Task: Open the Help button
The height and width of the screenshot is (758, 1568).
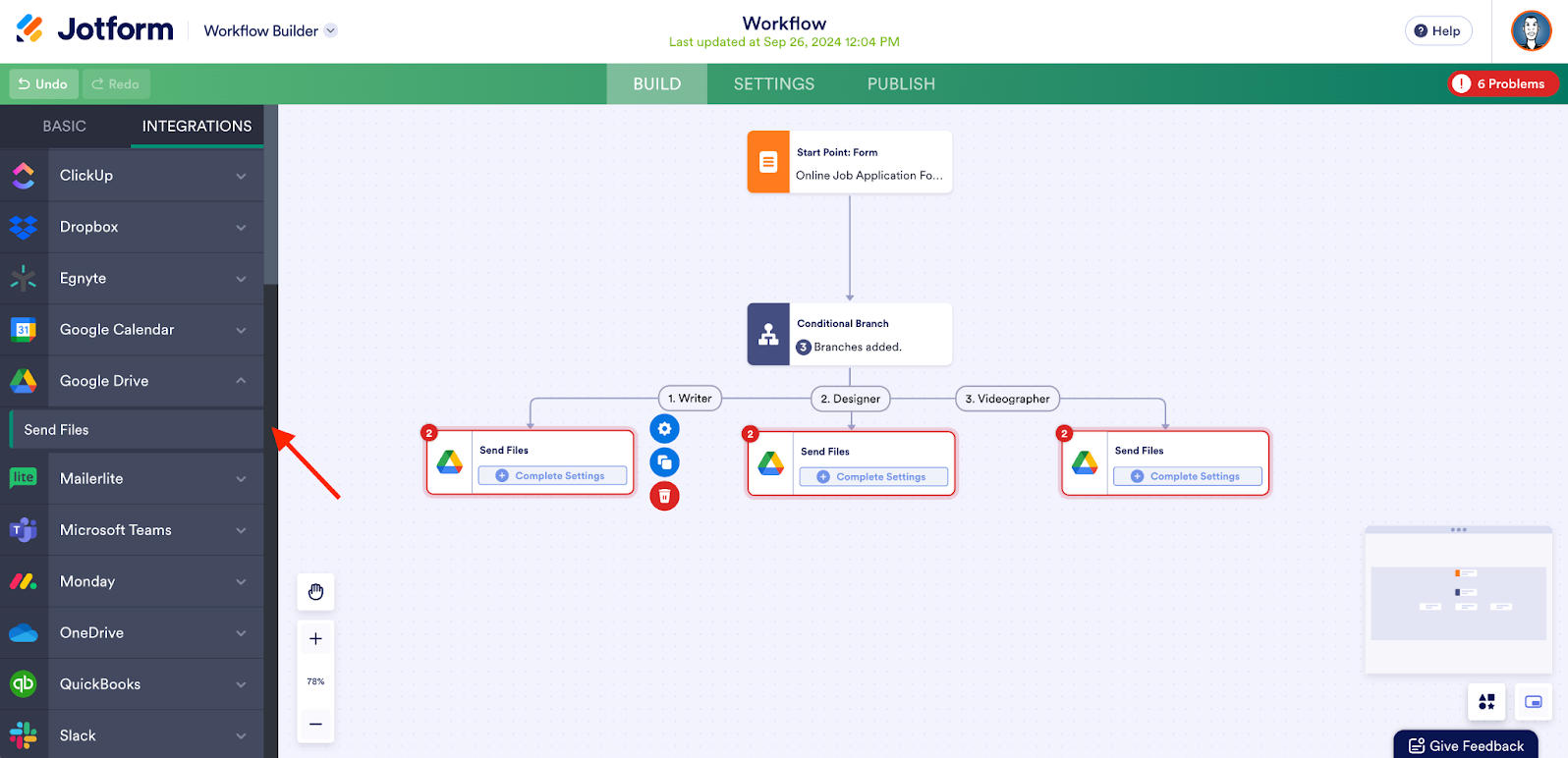Action: click(1438, 31)
